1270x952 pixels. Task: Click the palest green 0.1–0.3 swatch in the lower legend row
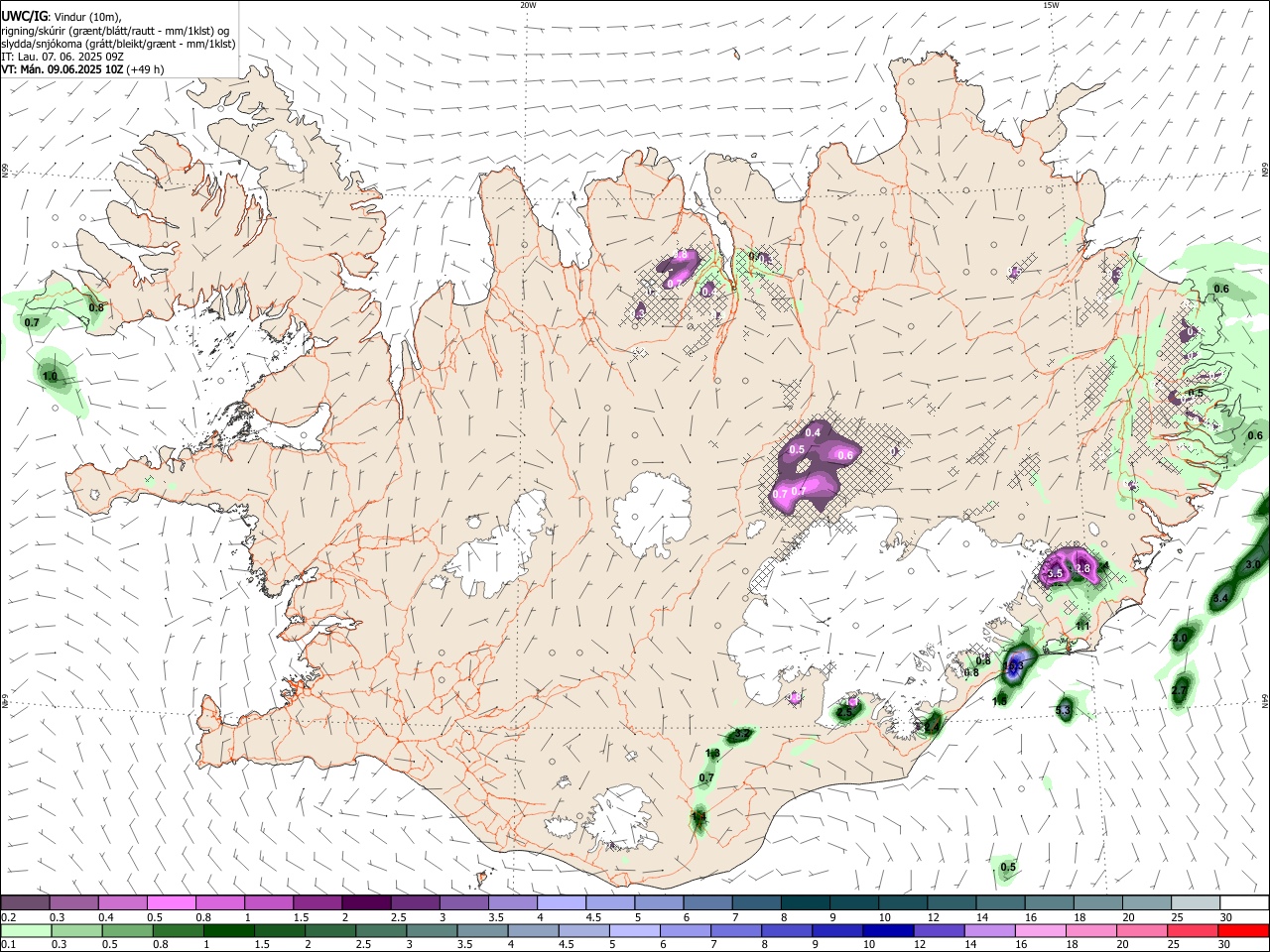click(25, 930)
